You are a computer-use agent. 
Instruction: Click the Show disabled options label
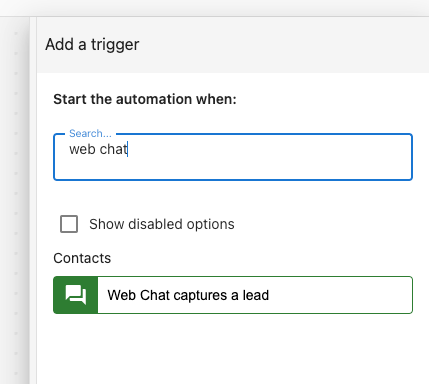point(162,224)
